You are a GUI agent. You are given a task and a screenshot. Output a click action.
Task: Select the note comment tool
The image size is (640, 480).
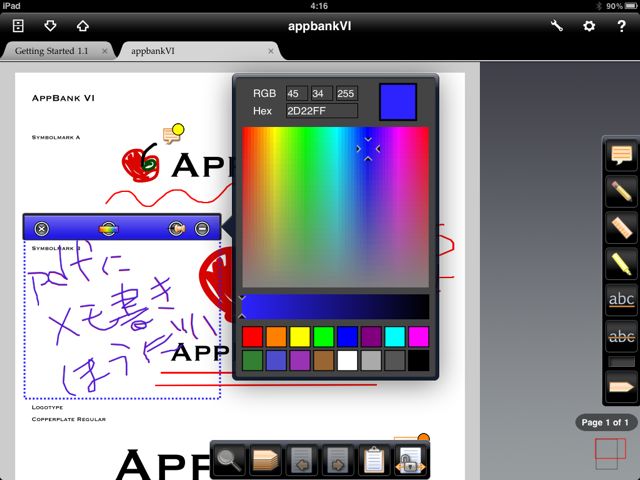tap(621, 155)
